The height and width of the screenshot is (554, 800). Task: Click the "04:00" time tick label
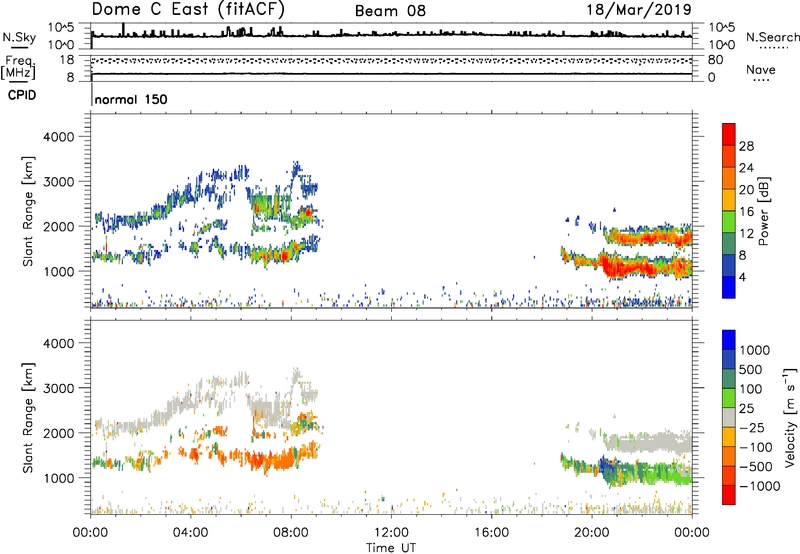pos(190,533)
